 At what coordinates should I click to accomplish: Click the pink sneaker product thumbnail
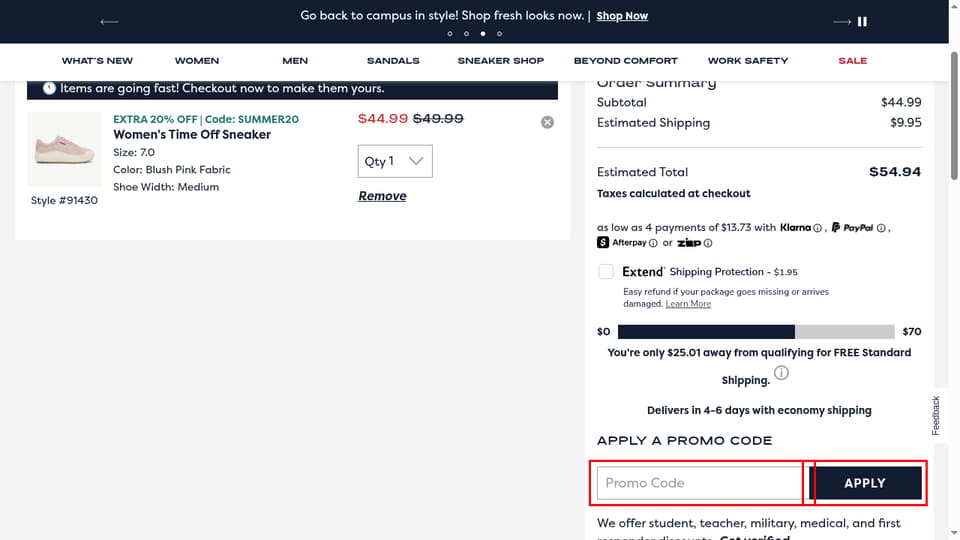(64, 149)
